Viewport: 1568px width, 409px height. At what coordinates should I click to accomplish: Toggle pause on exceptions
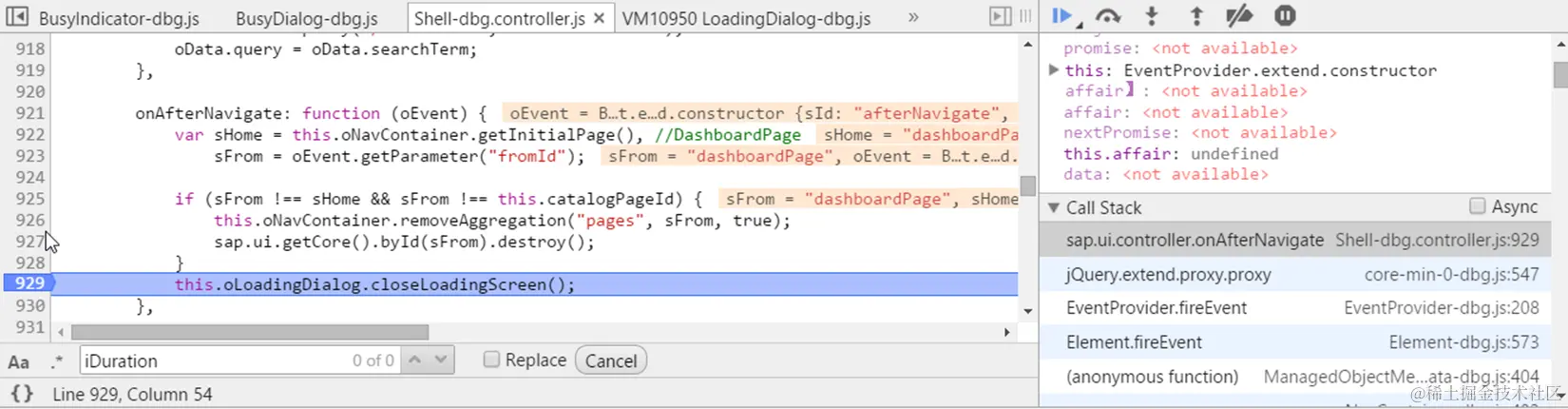(1285, 15)
